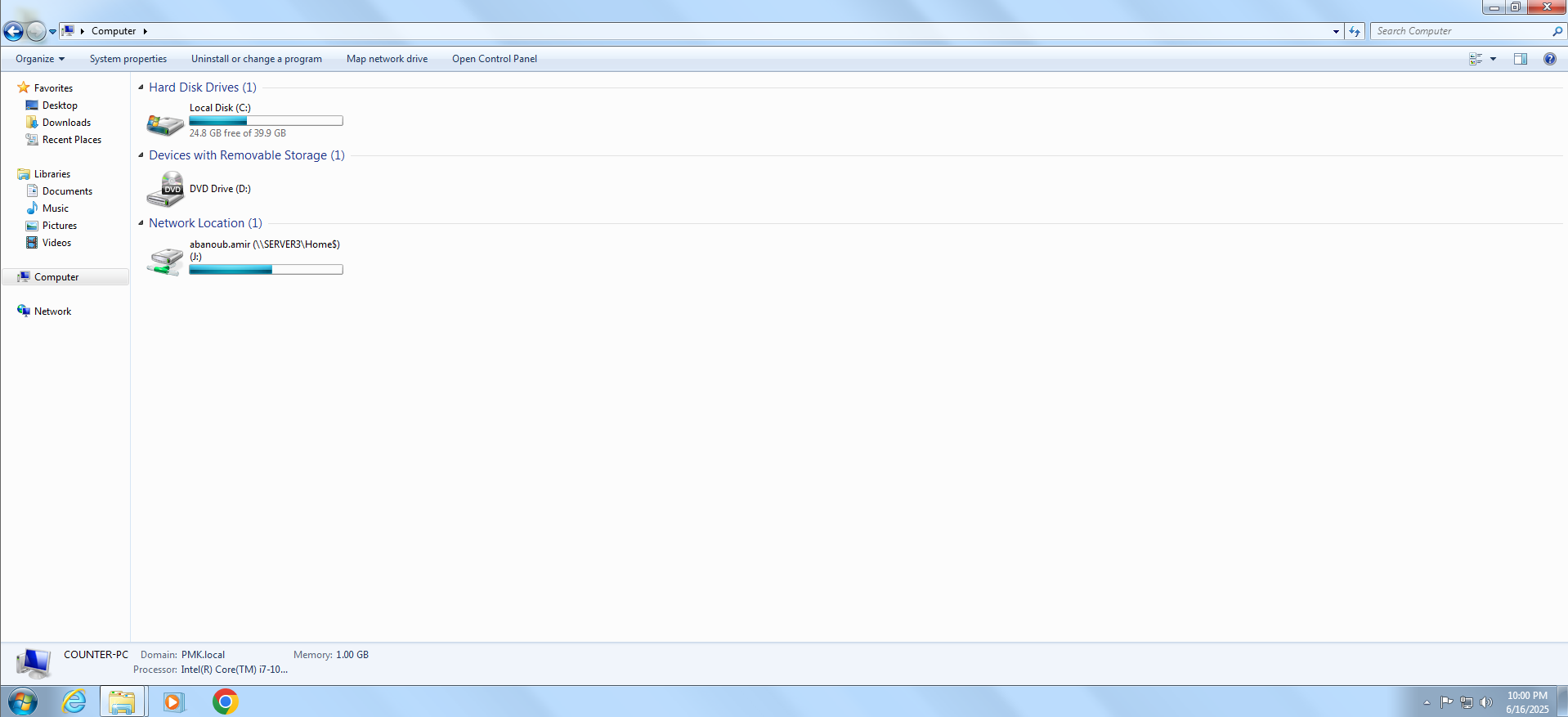Open the Help question mark icon

[x=1549, y=59]
